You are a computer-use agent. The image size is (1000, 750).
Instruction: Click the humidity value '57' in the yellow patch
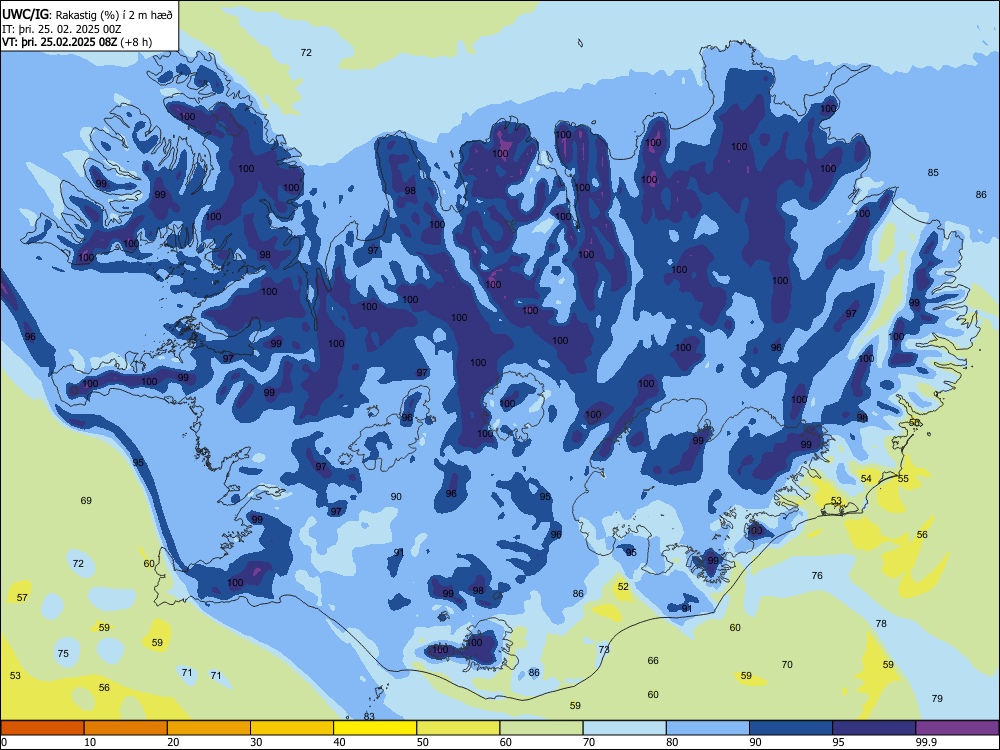[x=22, y=598]
